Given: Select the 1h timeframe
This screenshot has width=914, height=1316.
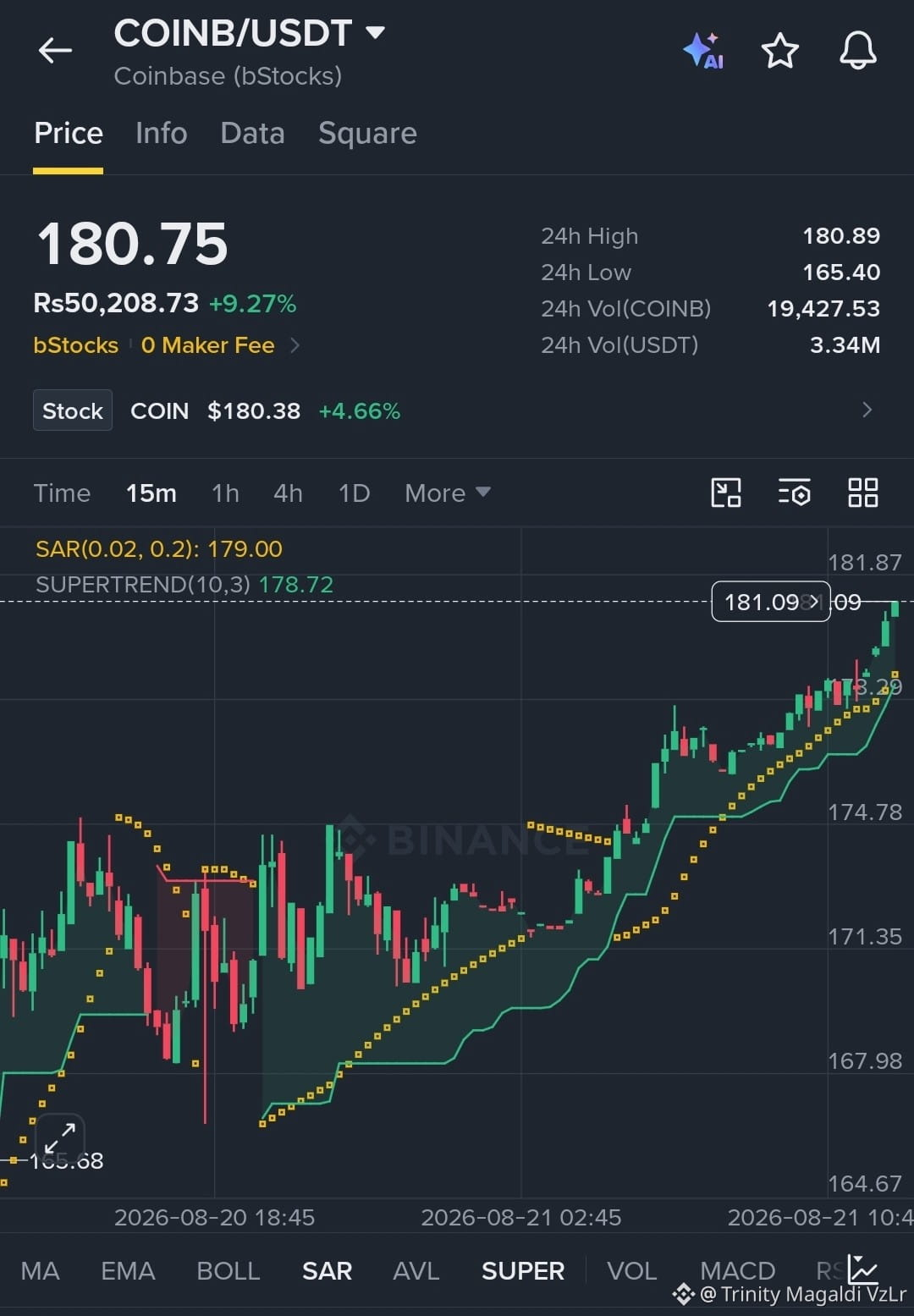Looking at the screenshot, I should (x=225, y=493).
